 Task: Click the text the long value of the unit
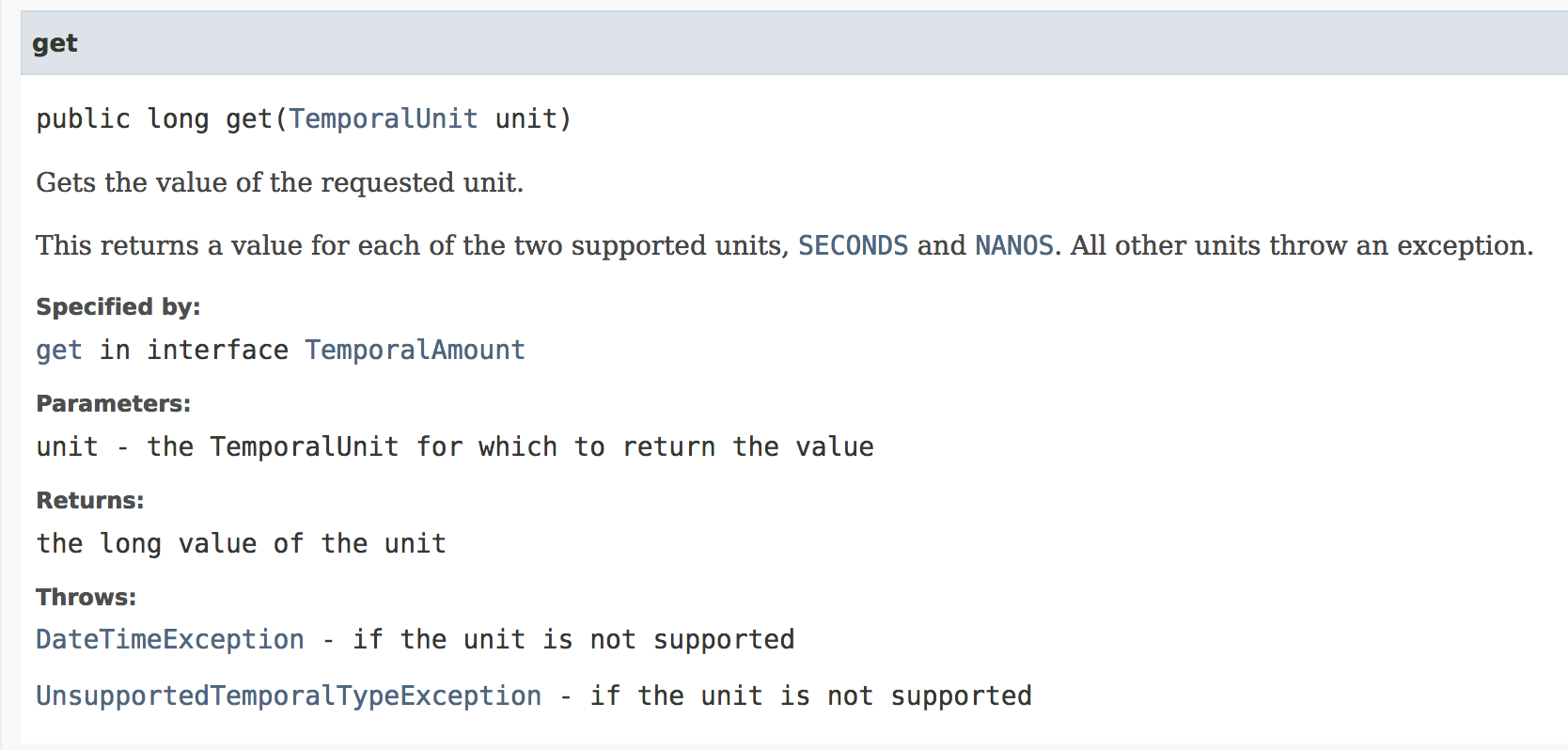click(x=241, y=544)
